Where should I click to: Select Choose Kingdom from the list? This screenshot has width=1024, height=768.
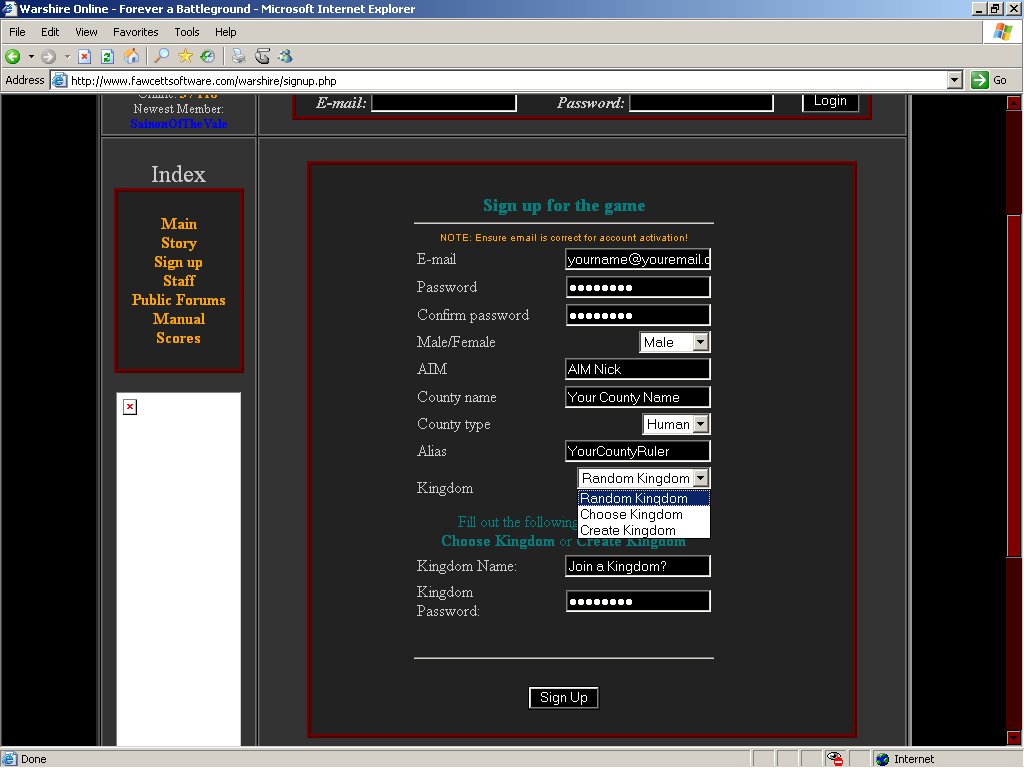pyautogui.click(x=631, y=514)
